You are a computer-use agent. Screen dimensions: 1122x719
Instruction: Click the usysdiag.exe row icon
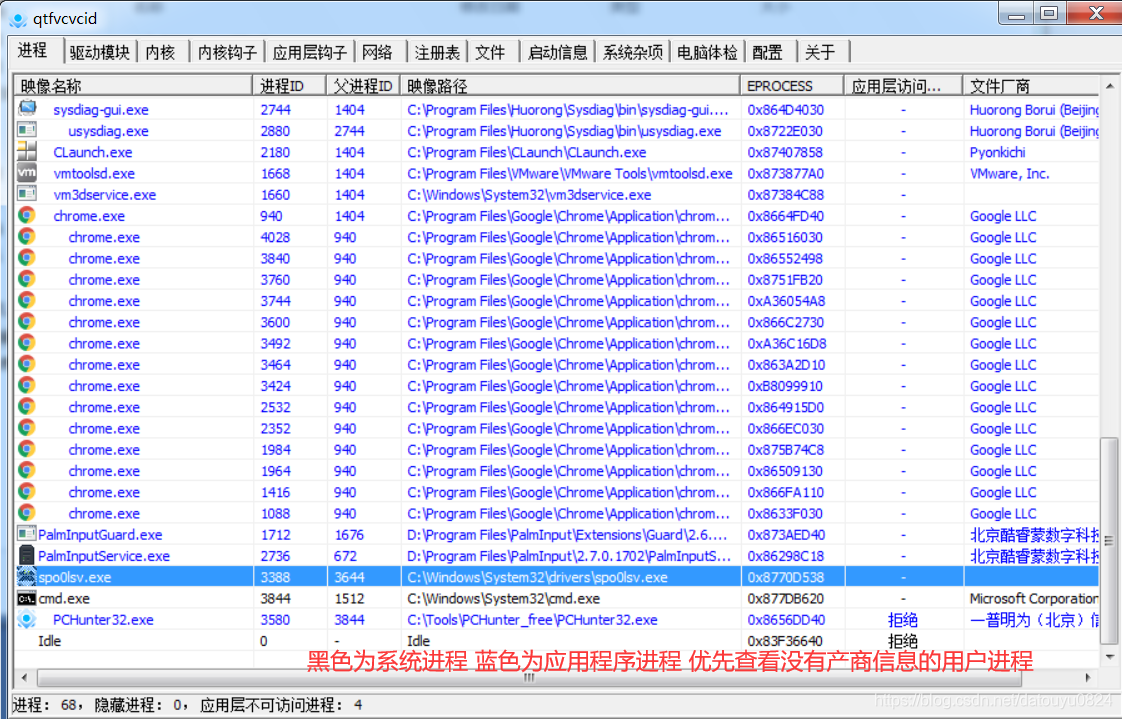(x=27, y=130)
